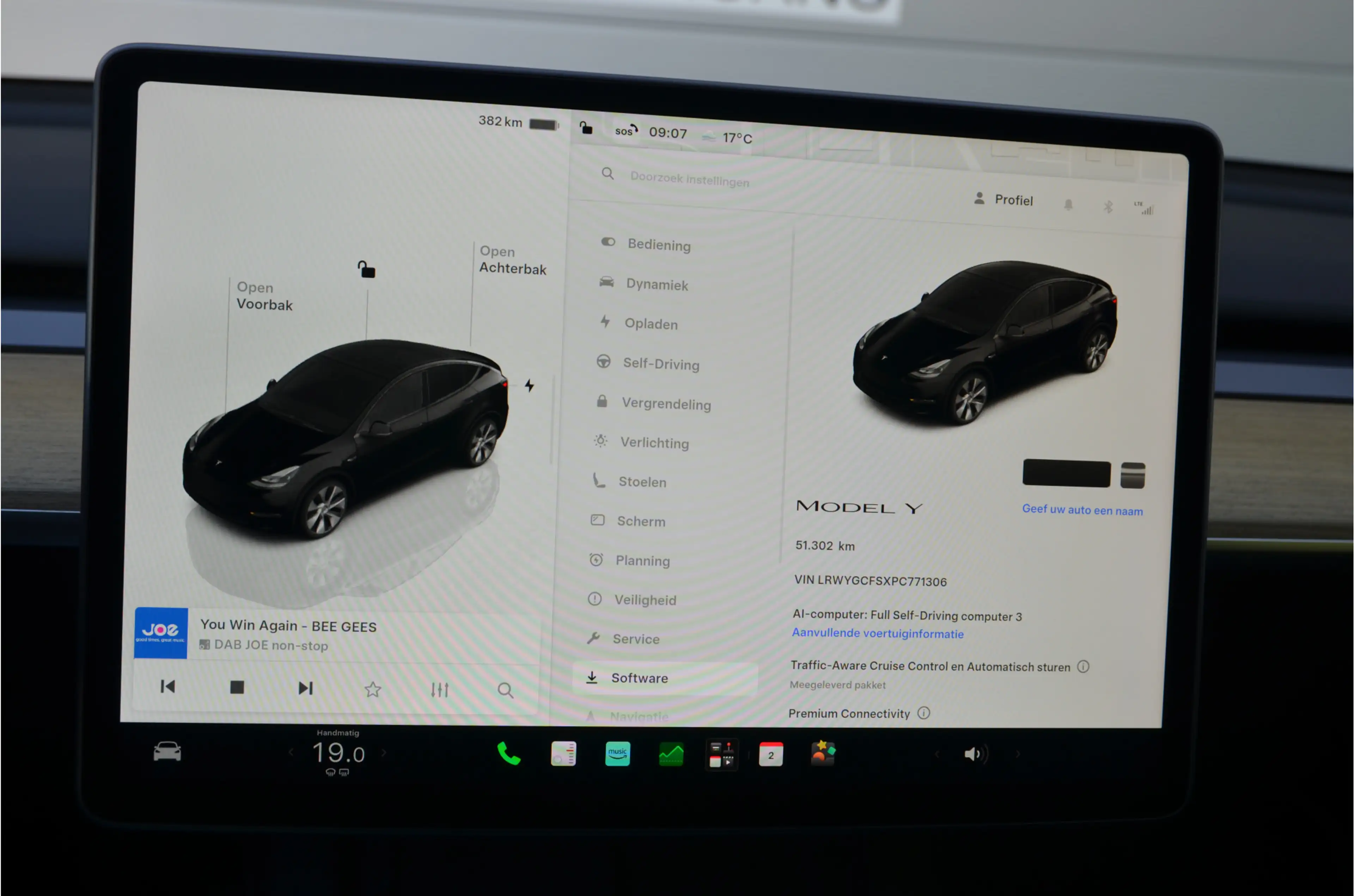Open the radio media app icon
This screenshot has height=896, width=1354.
[563, 754]
